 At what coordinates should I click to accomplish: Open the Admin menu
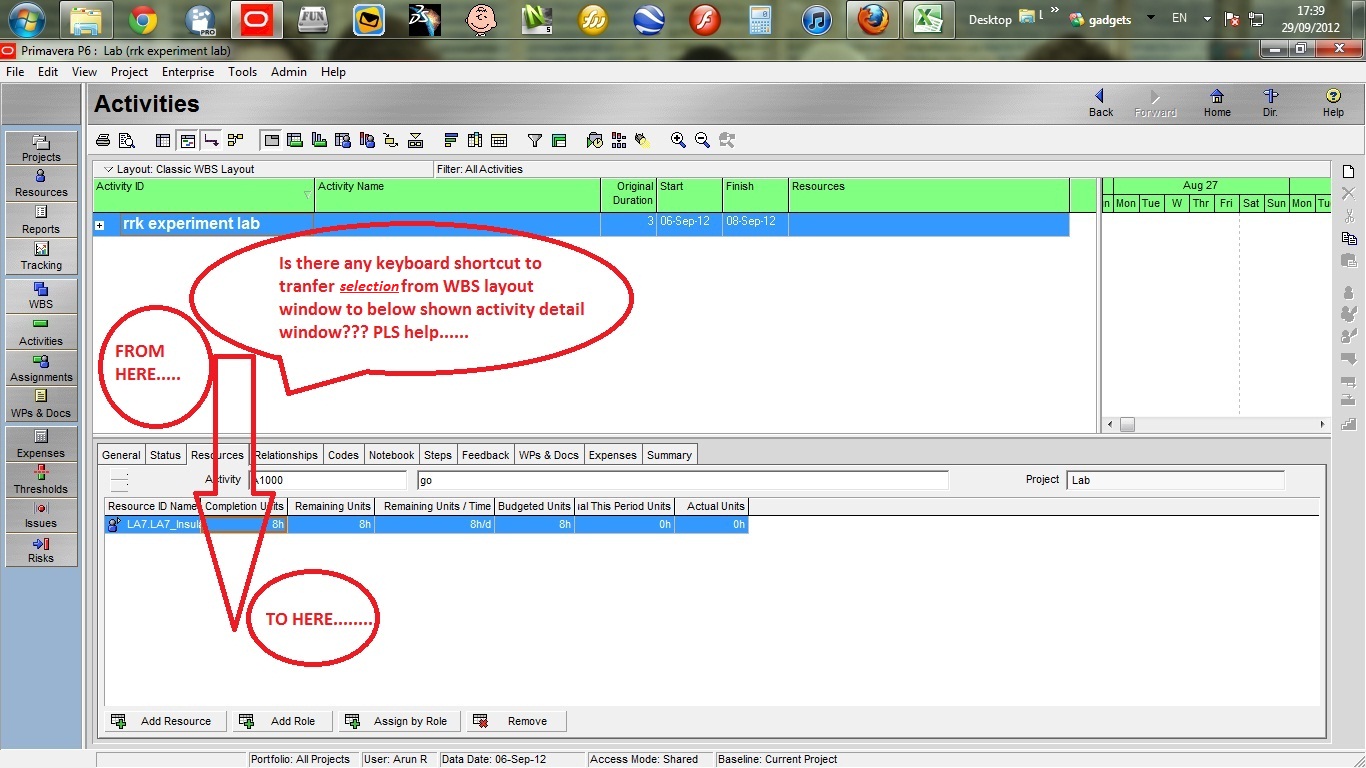tap(290, 72)
